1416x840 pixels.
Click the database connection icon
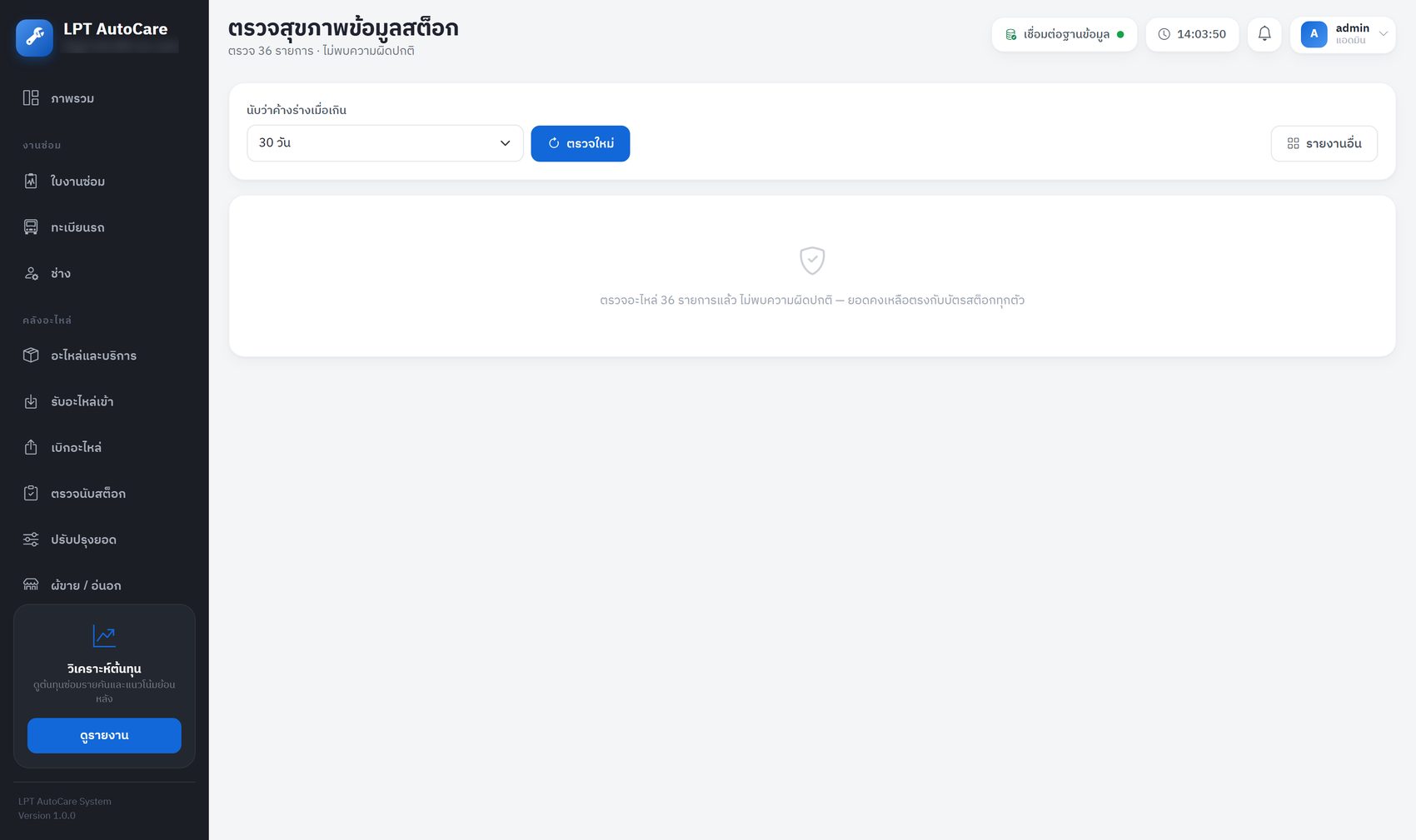click(1010, 34)
